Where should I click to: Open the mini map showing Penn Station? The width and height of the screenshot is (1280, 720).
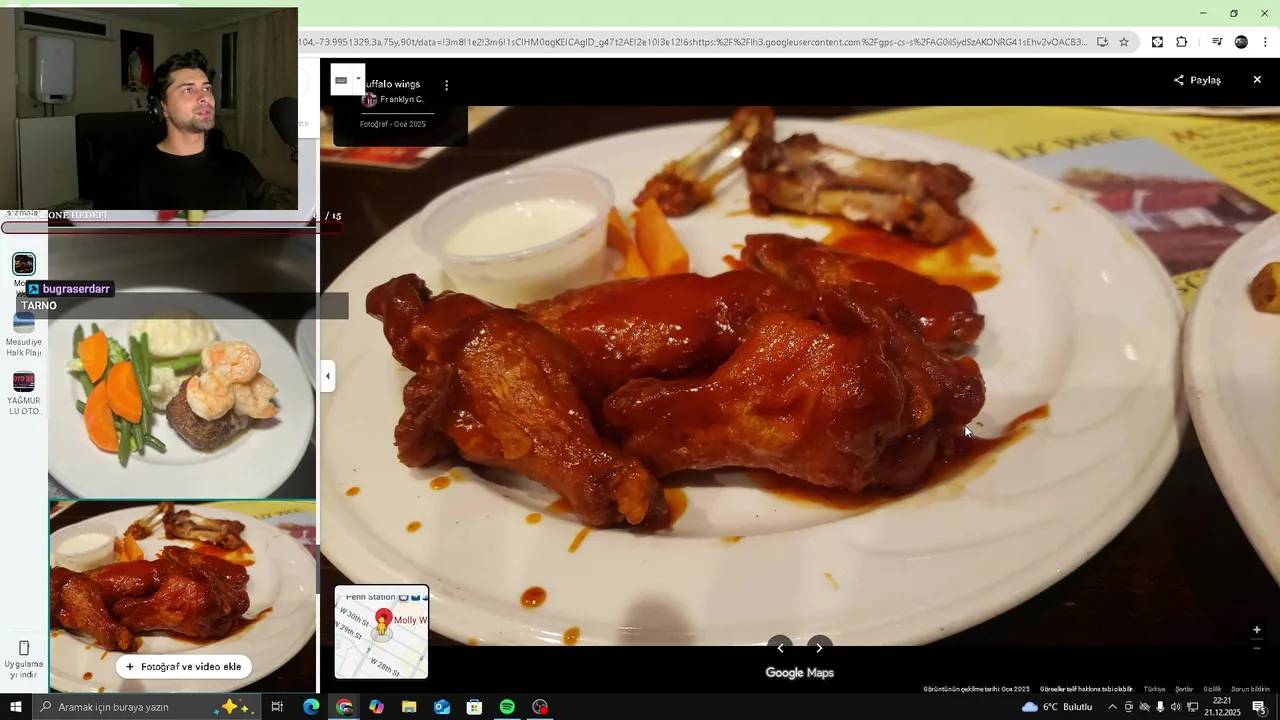point(381,632)
